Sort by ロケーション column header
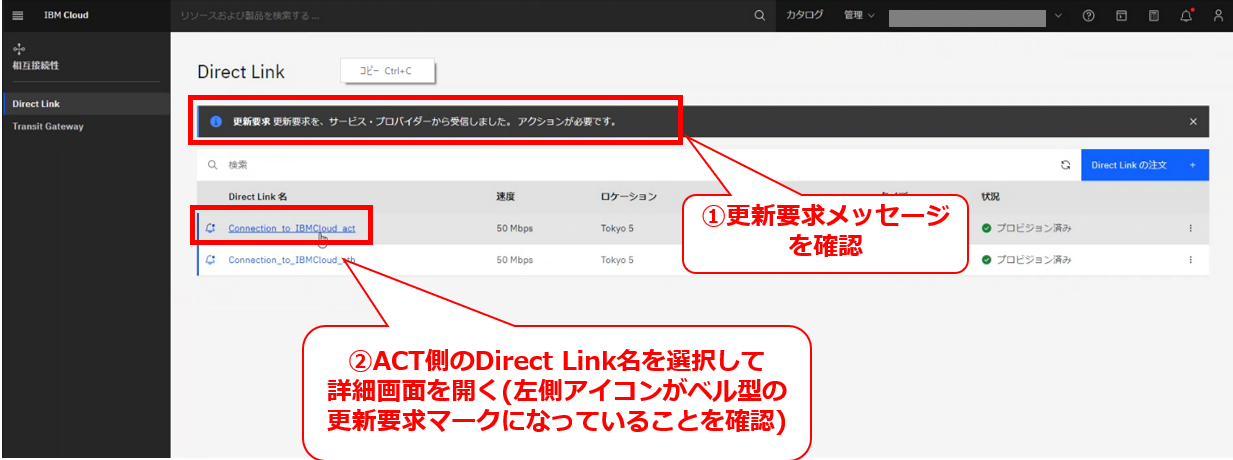Viewport: 1233px width, 460px height. click(x=629, y=197)
